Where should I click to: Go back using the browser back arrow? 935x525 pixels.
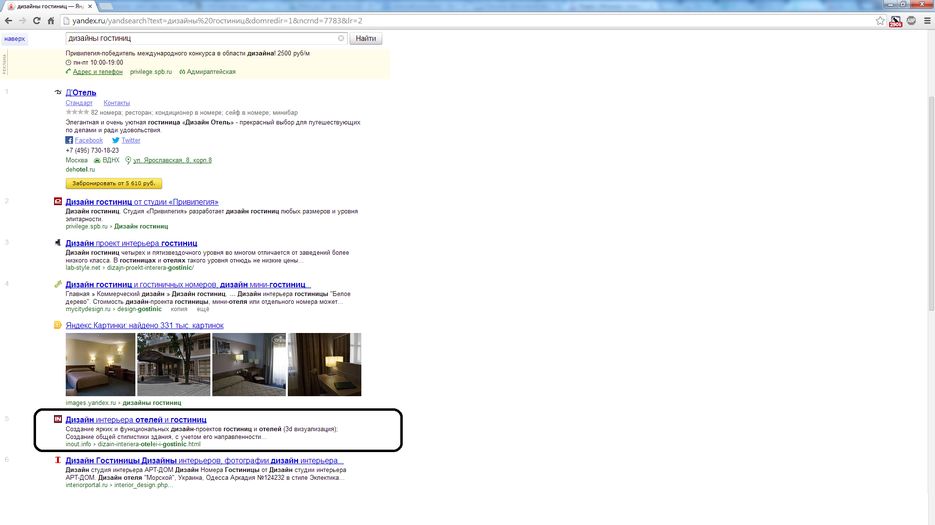[x=8, y=20]
